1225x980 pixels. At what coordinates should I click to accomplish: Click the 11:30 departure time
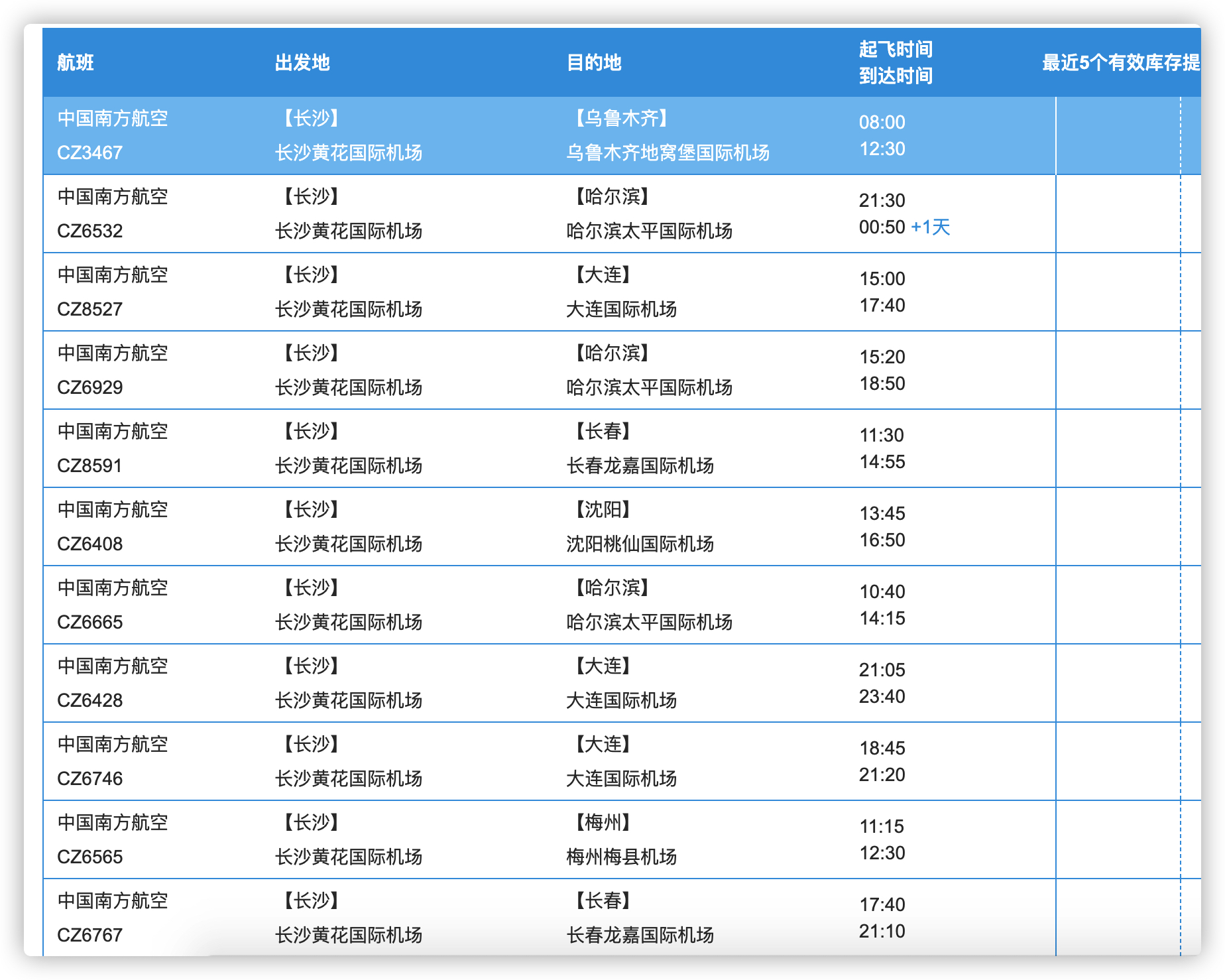coord(882,435)
